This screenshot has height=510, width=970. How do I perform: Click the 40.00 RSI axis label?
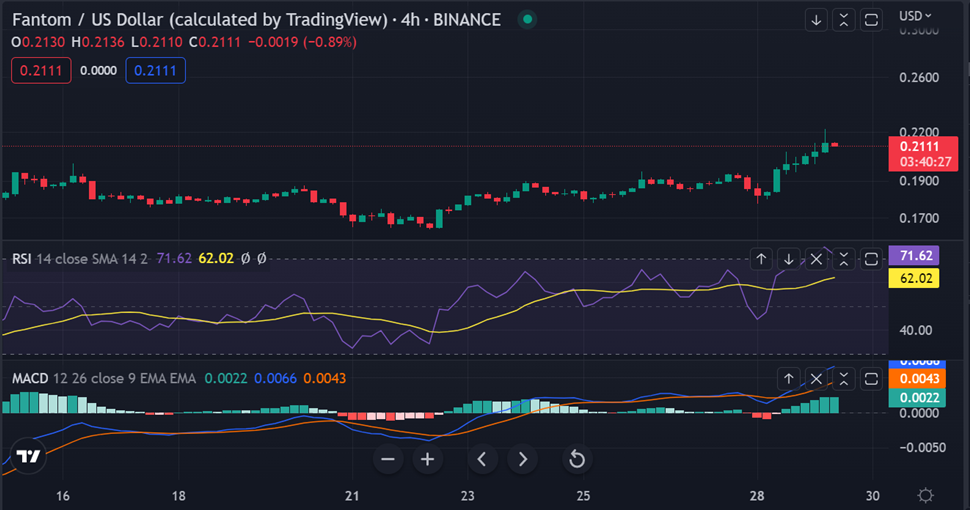(x=916, y=330)
